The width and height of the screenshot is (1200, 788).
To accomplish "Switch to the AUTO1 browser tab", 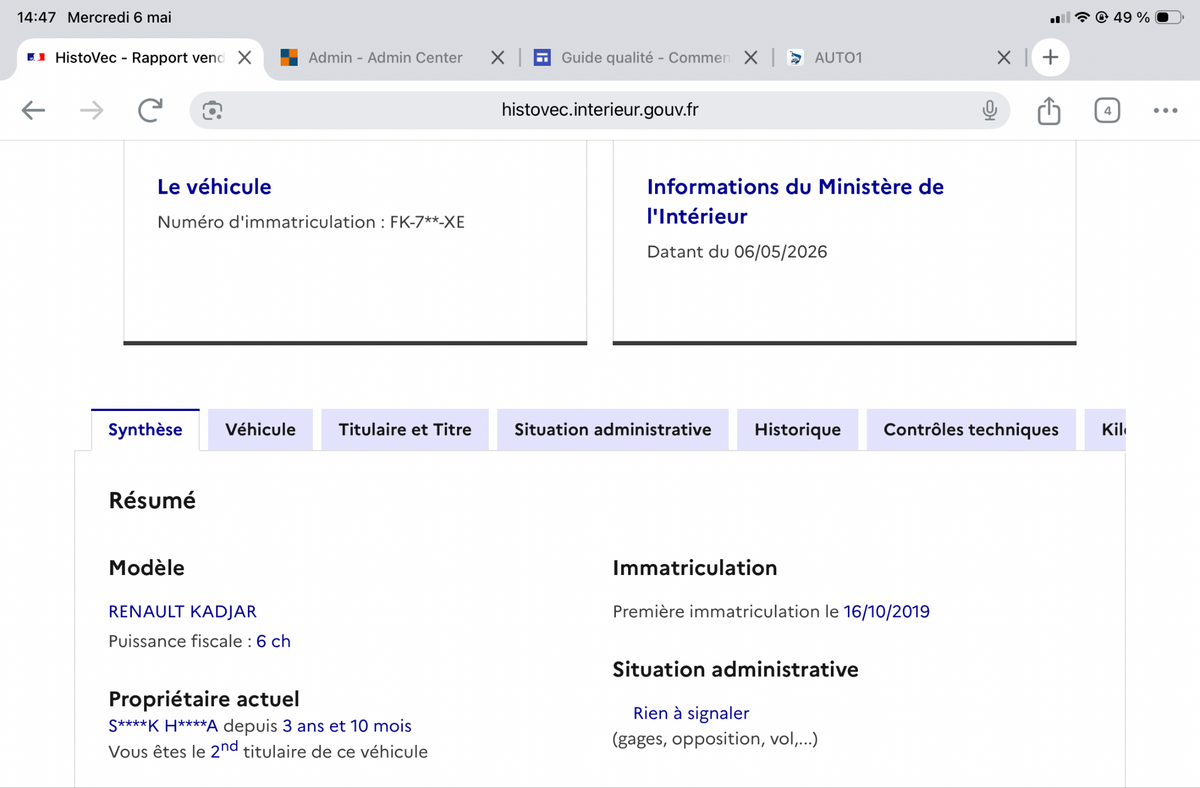I will 838,58.
